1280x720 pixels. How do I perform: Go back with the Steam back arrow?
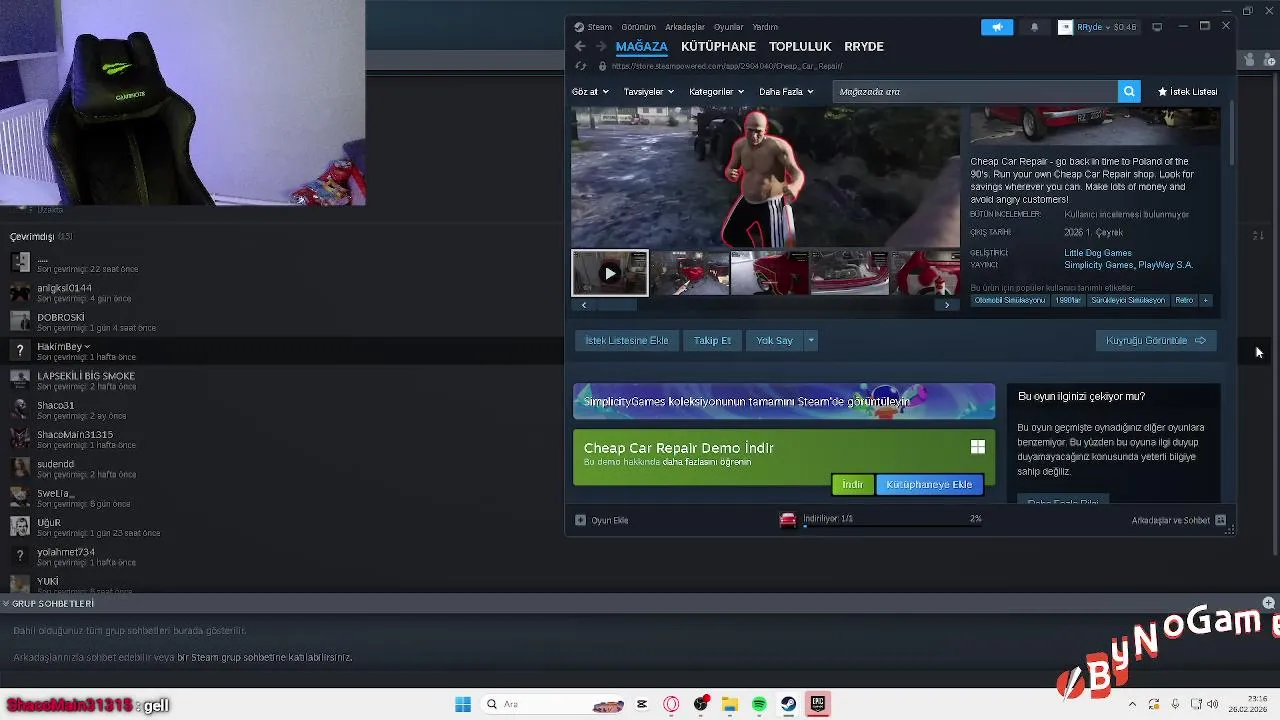[x=580, y=46]
